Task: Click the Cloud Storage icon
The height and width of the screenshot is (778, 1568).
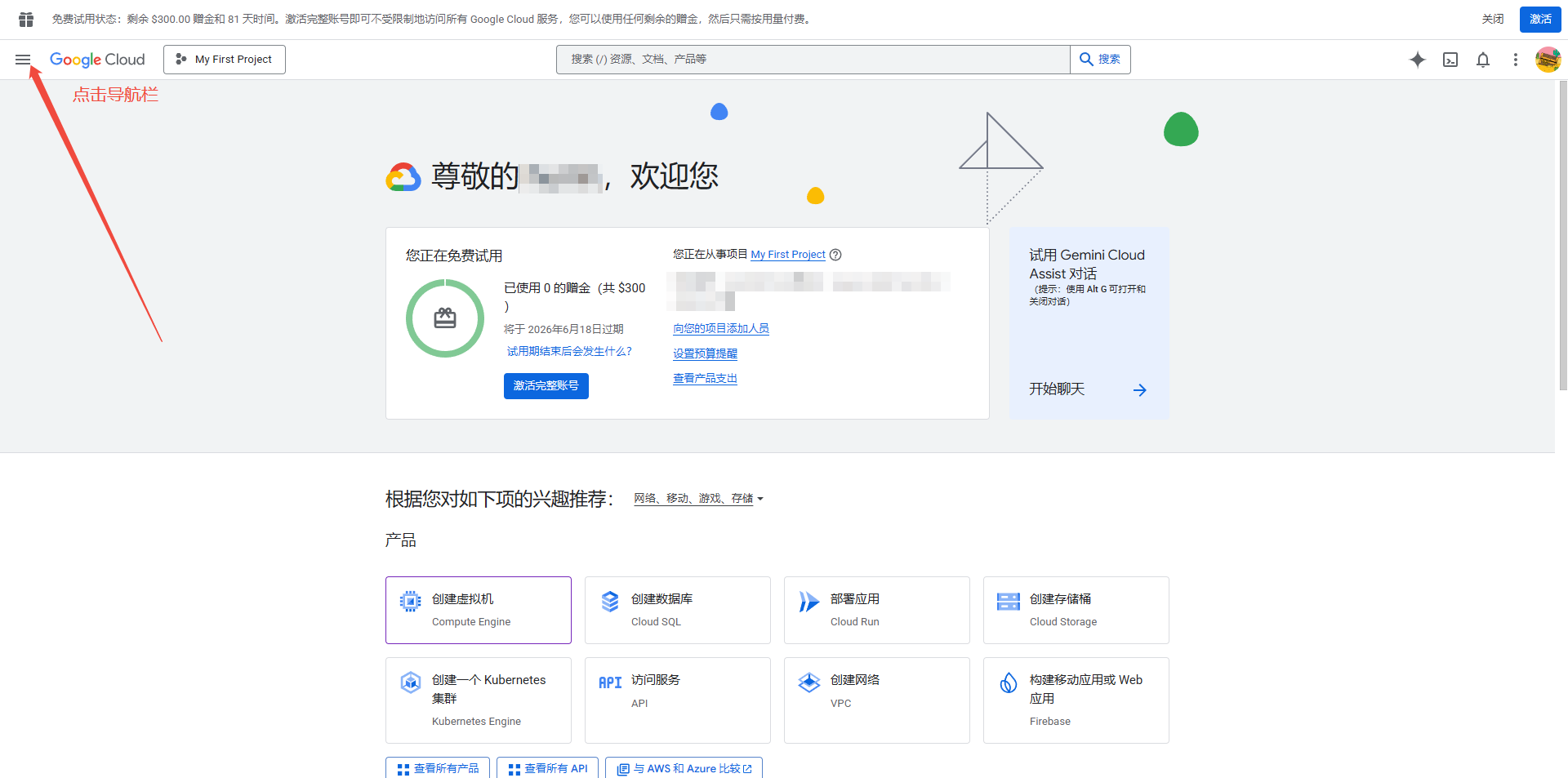Action: 1009,602
